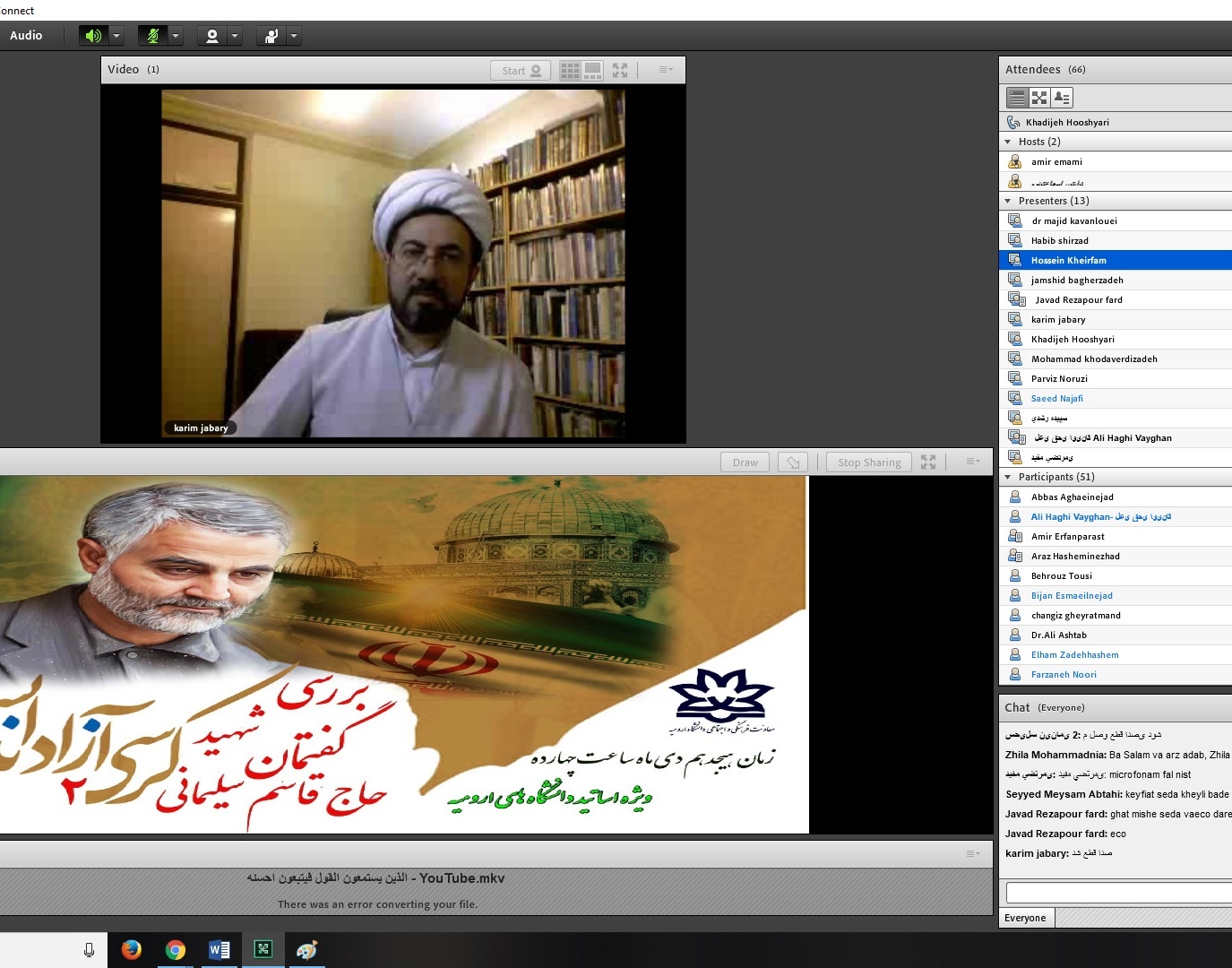
Task: Maximize the Share pod to full screen
Action: coord(928,462)
